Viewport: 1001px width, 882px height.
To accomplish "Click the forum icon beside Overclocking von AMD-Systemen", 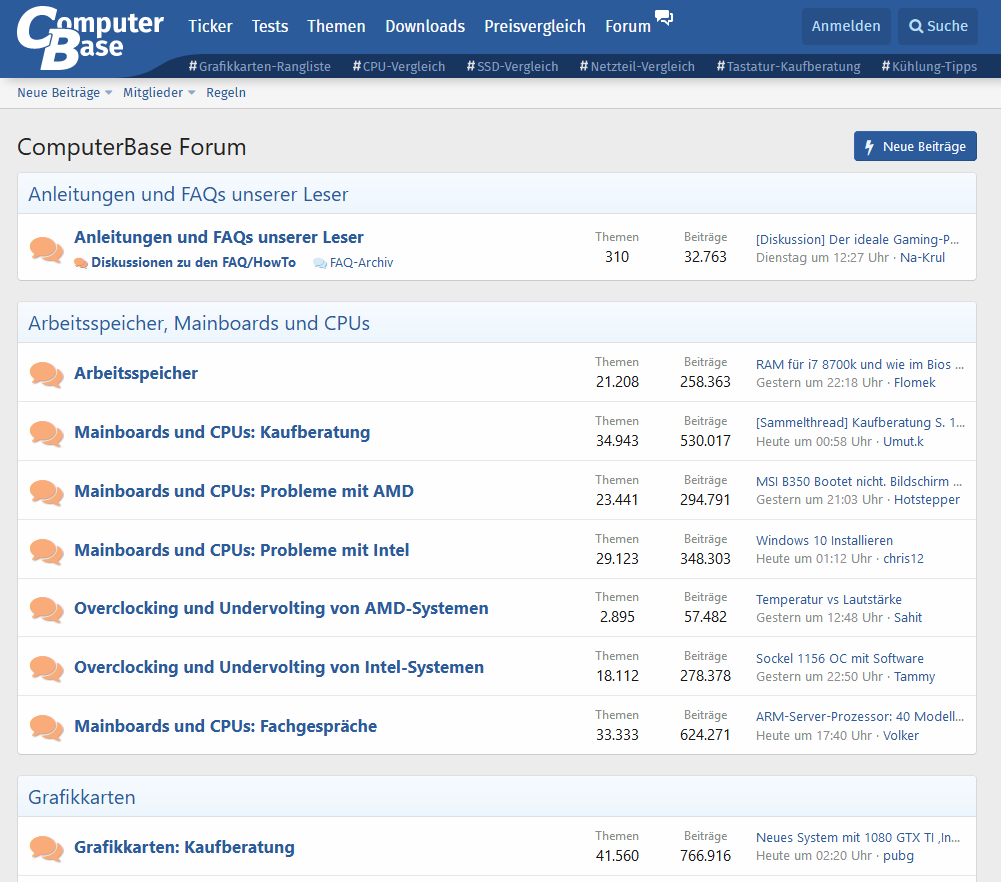I will 47,609.
